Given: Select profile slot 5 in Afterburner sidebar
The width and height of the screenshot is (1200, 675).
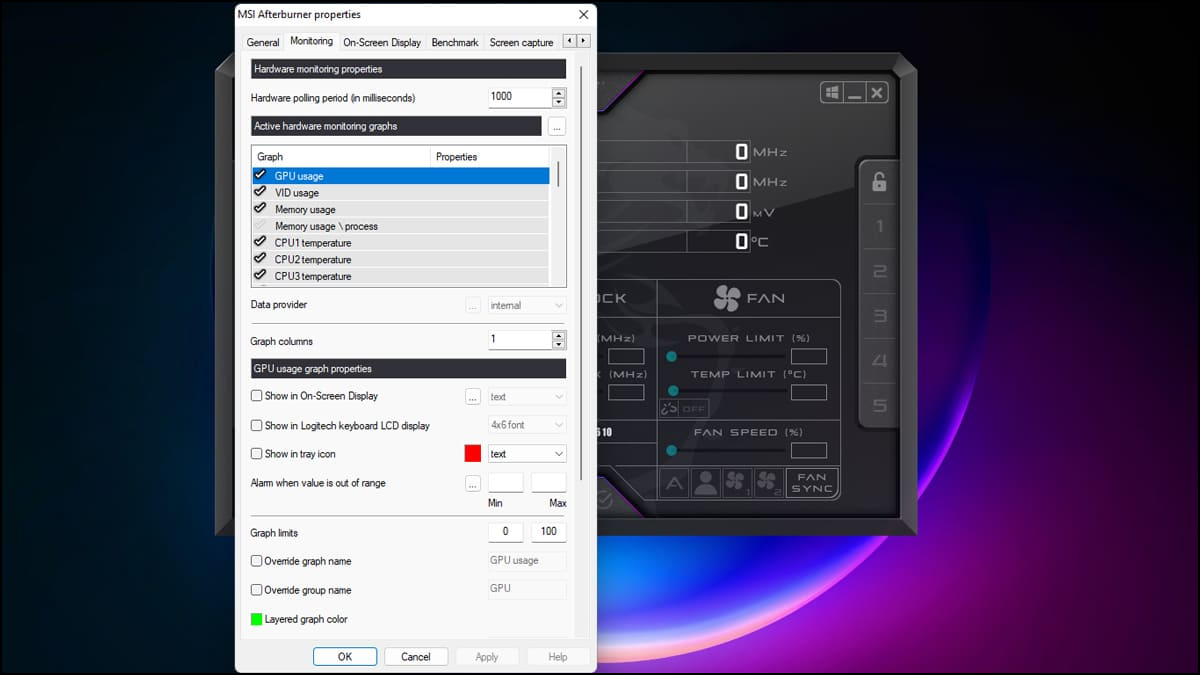Looking at the screenshot, I should point(879,405).
